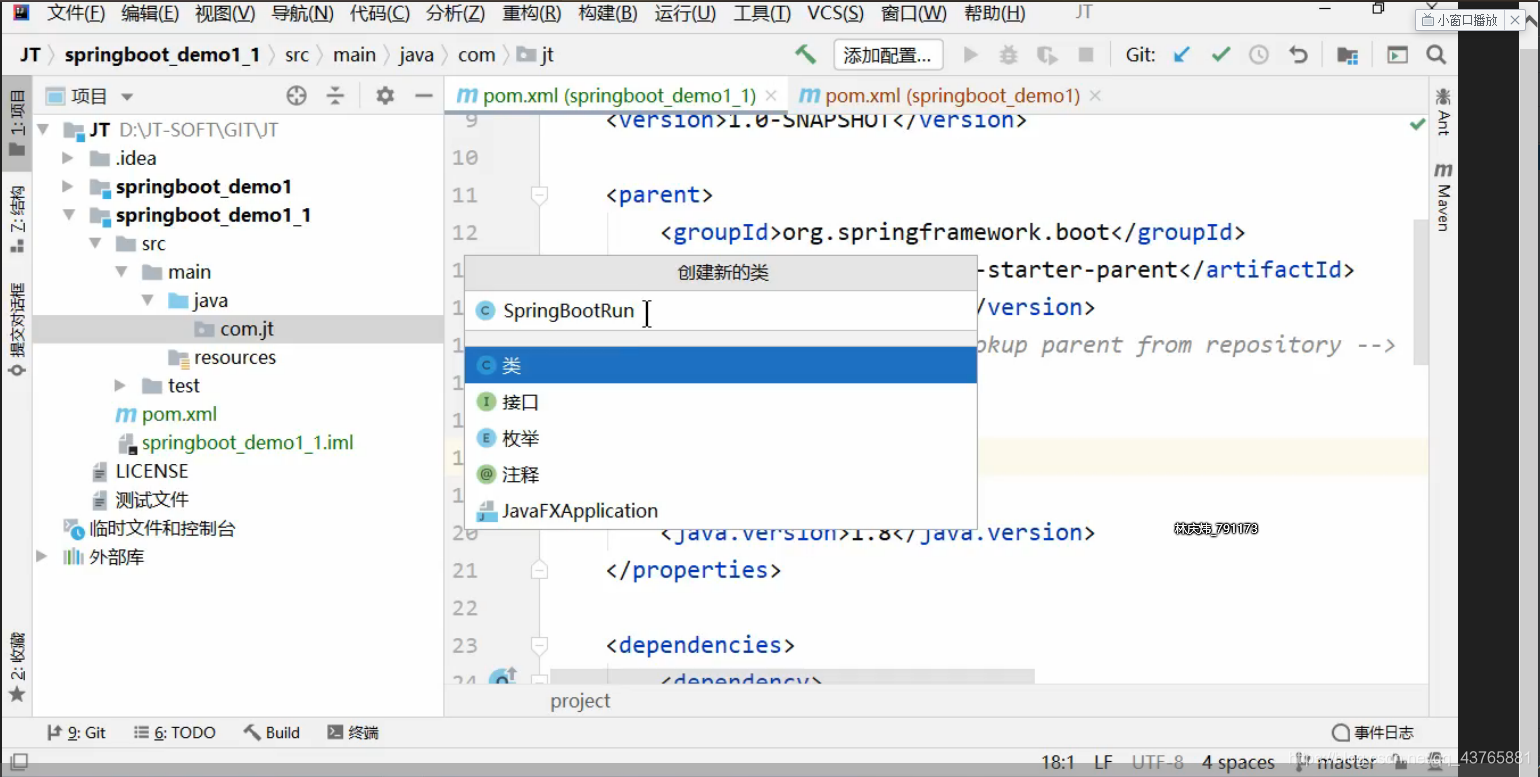Click Git Commit checkmark icon
This screenshot has width=1540, height=777.
1220,55
